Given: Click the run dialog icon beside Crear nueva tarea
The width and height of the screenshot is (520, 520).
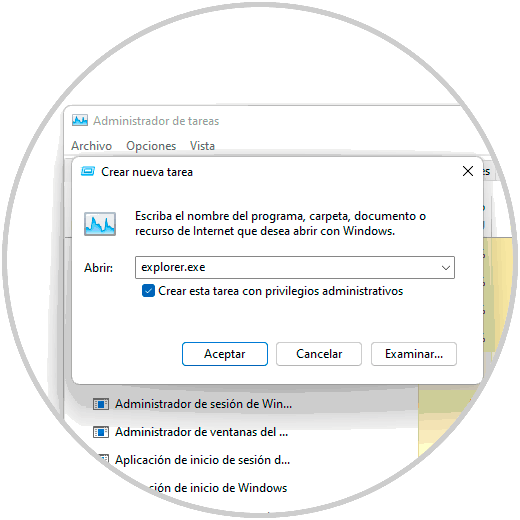Looking at the screenshot, I should pos(88,171).
